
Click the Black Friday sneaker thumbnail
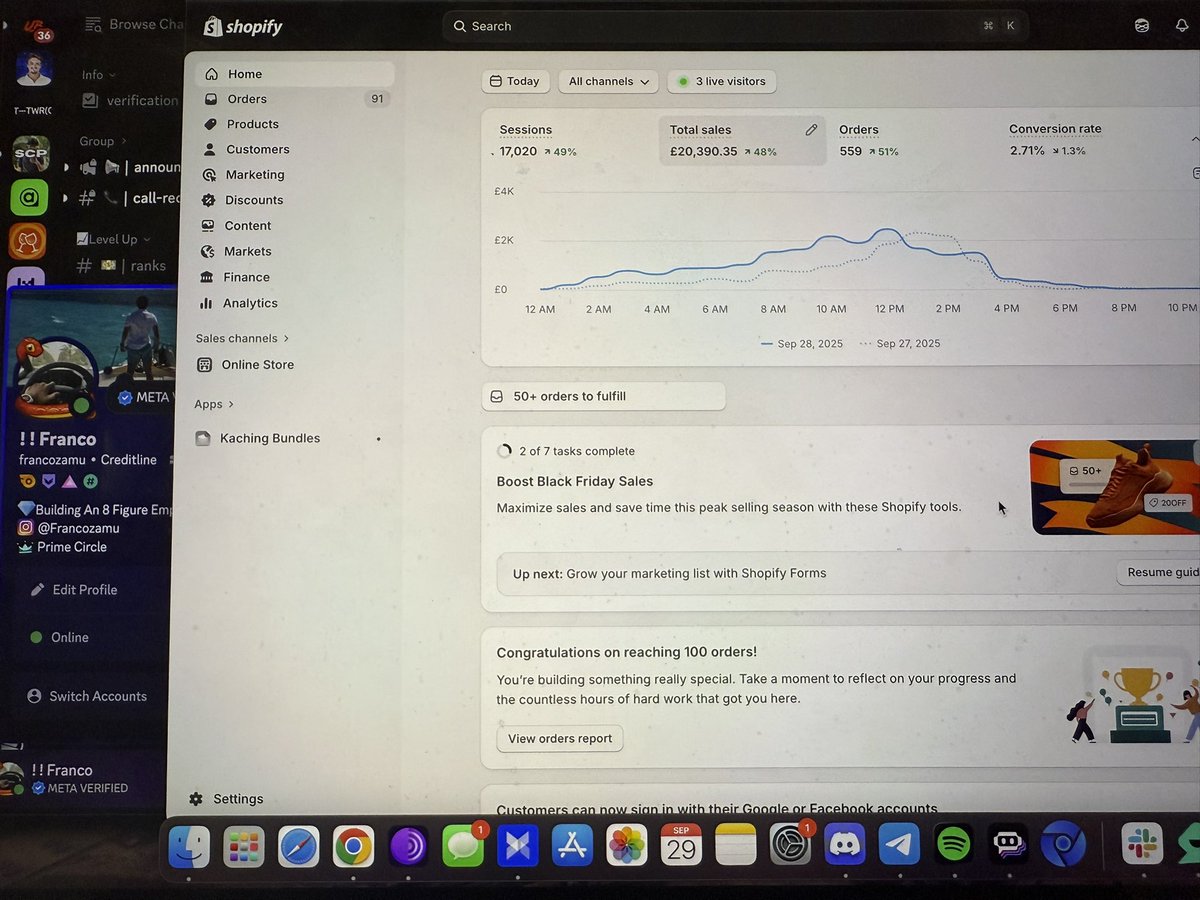coord(1114,487)
